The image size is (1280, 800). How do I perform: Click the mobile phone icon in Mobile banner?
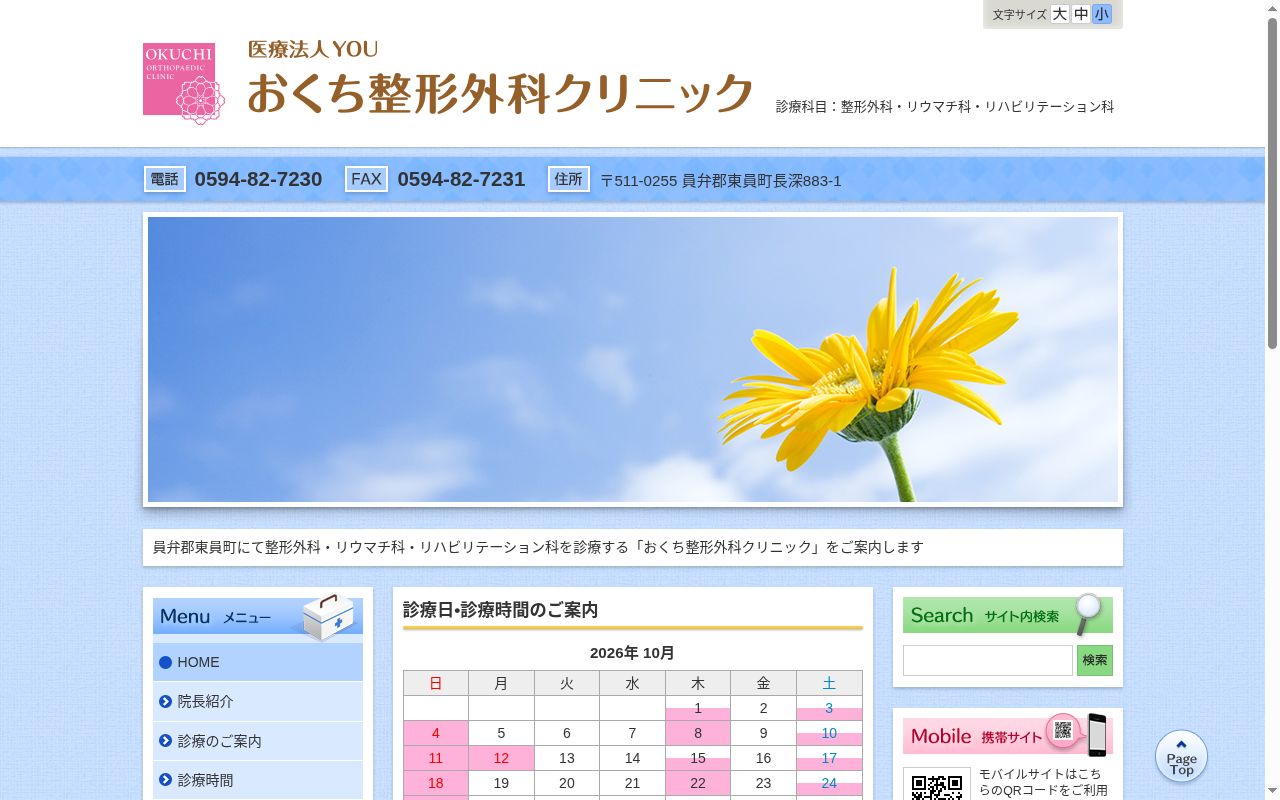pyautogui.click(x=1097, y=735)
